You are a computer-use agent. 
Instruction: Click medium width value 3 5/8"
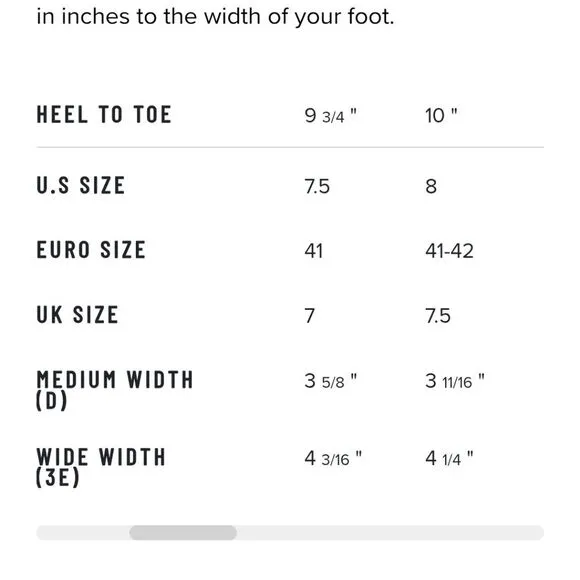(x=331, y=381)
